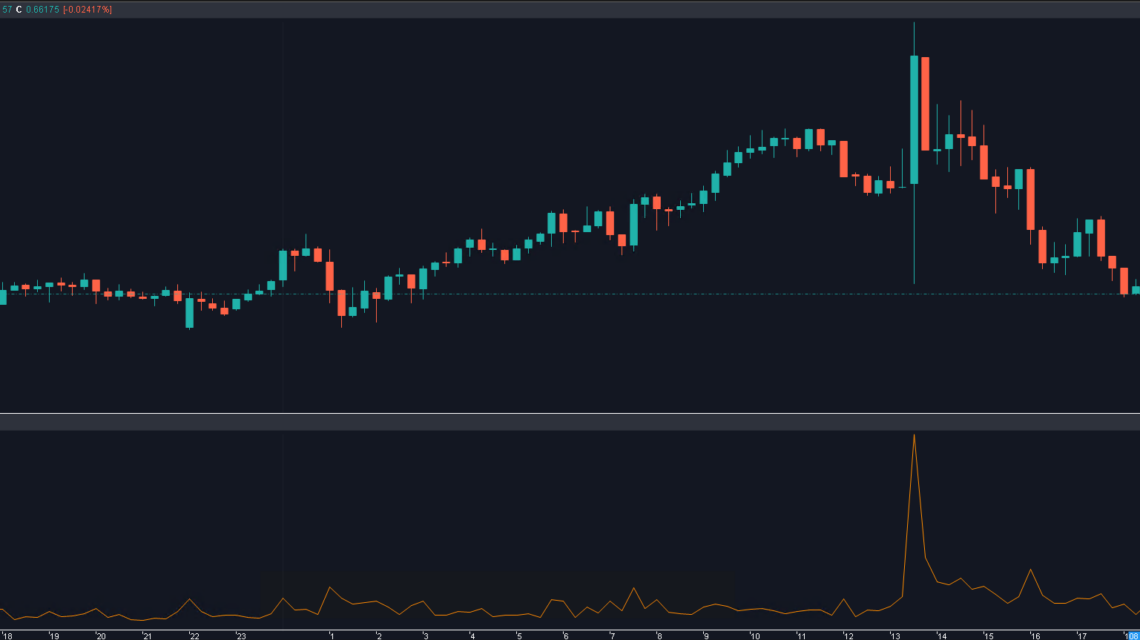Image resolution: width=1140 pixels, height=640 pixels.
Task: Select the '23 label on time axis
Action: pyautogui.click(x=240, y=635)
